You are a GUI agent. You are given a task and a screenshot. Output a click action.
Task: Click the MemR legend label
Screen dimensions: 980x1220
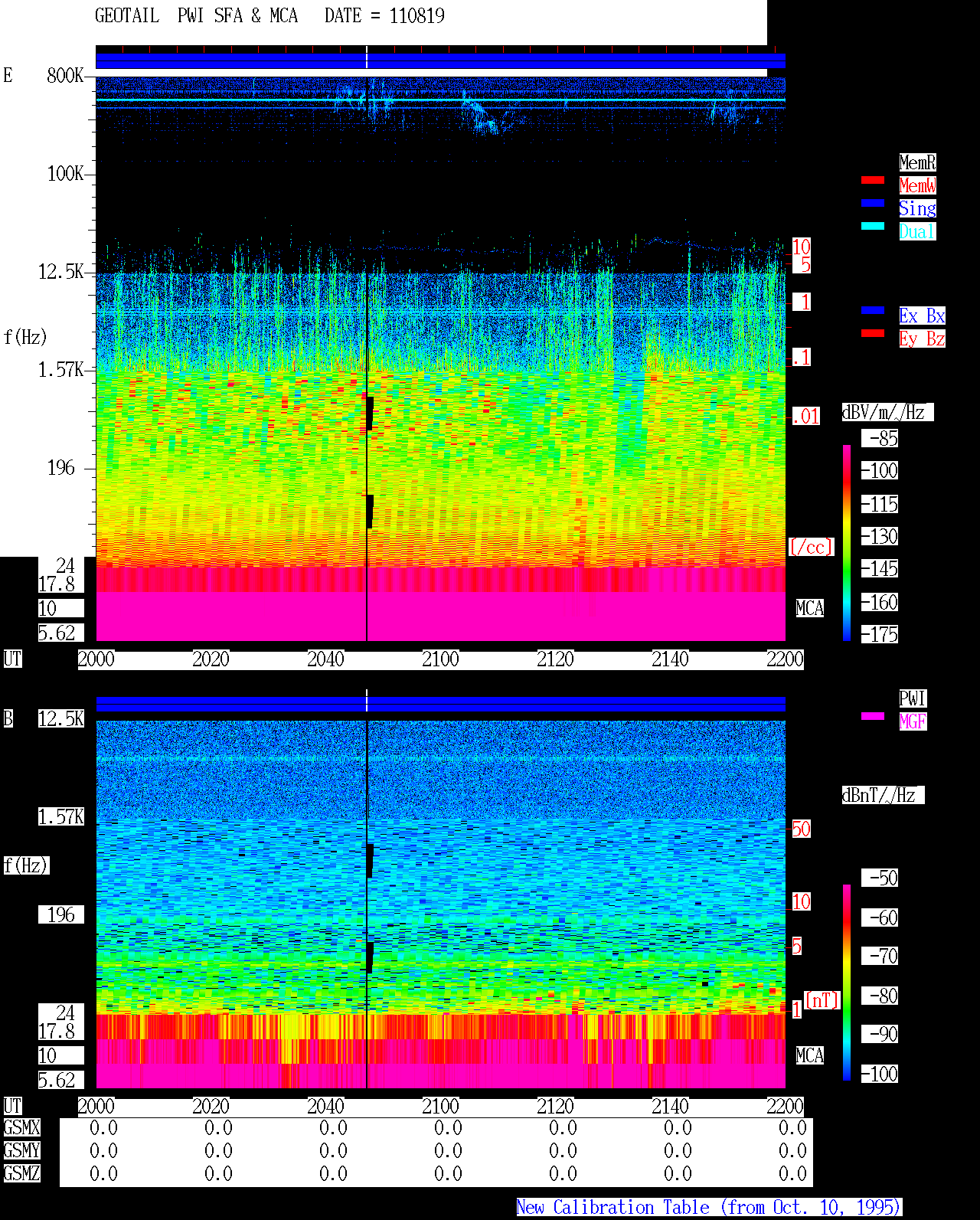[917, 162]
